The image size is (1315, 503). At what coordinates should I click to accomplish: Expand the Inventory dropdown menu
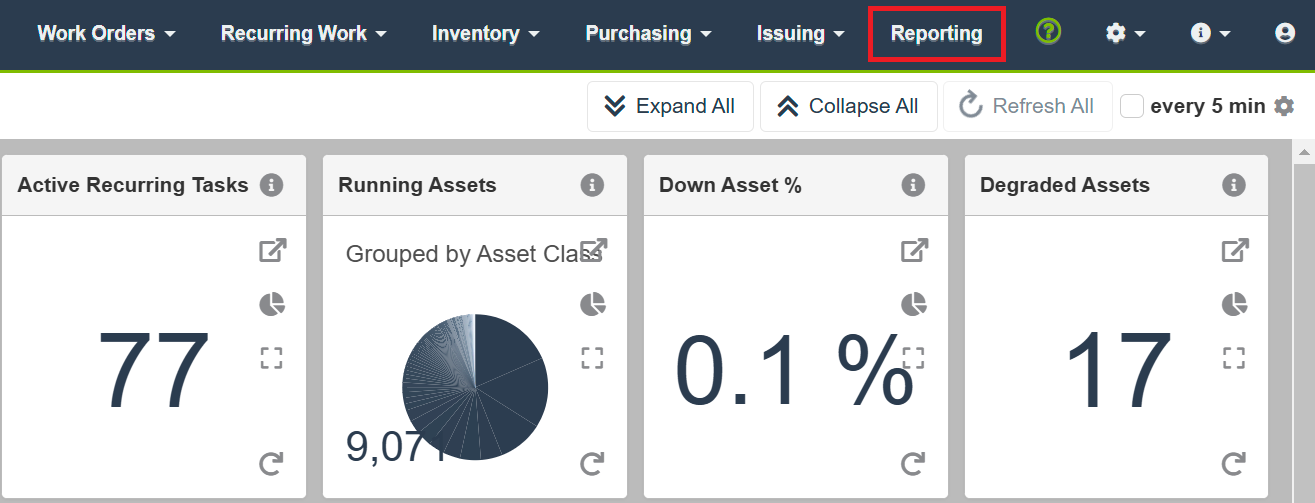(485, 33)
